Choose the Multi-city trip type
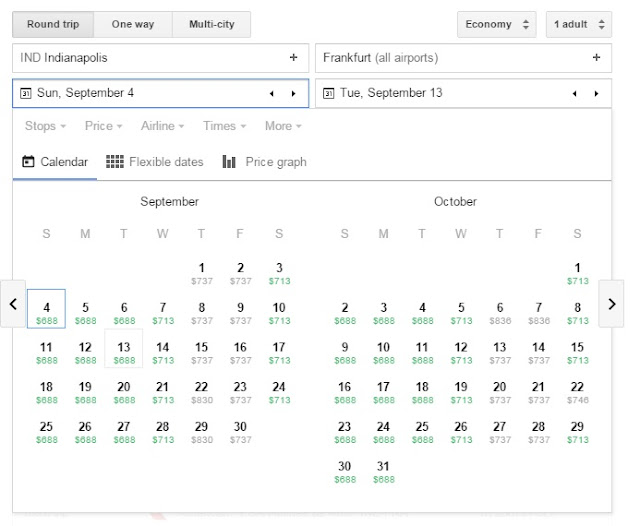640x526 pixels. coord(211,24)
